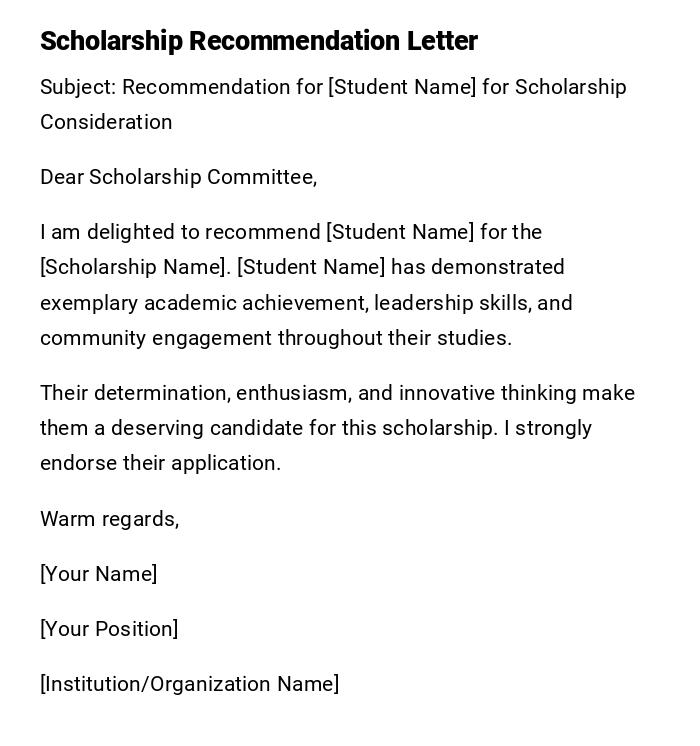The image size is (700, 746).
Task: Select the Your Position placeholder
Action: pos(109,629)
